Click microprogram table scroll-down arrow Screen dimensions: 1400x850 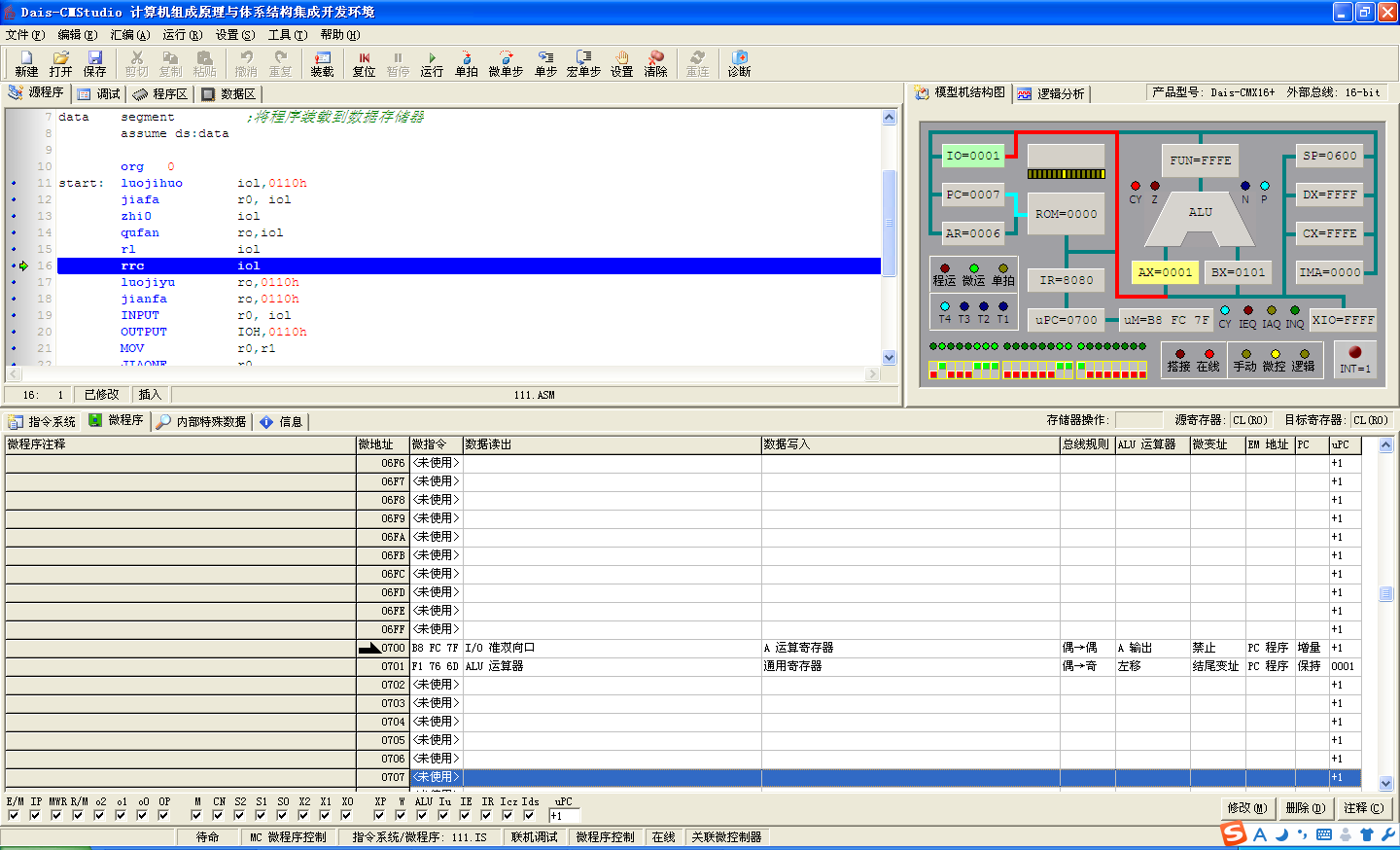(x=1385, y=783)
